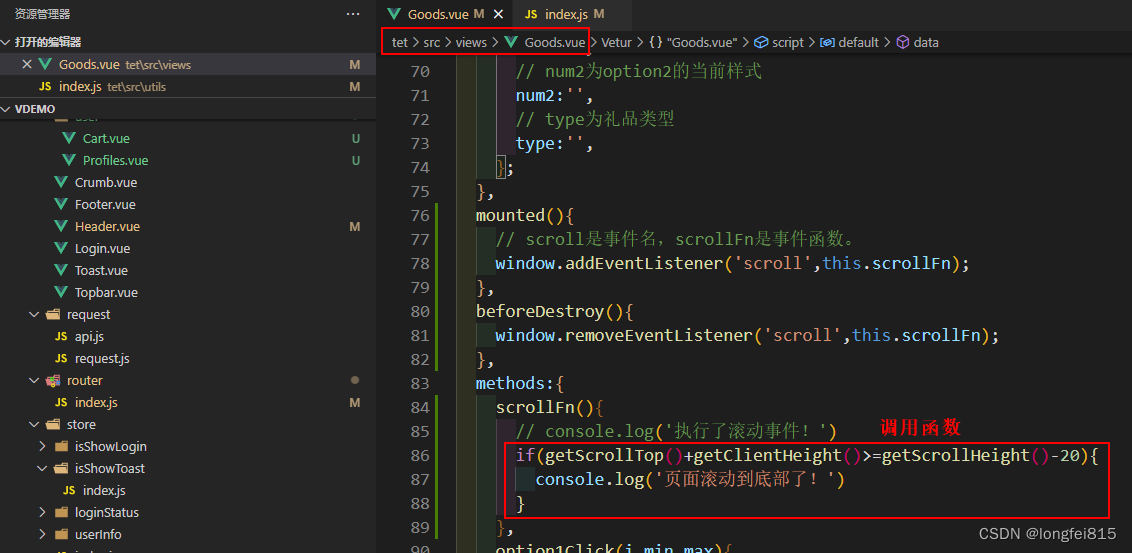This screenshot has height=553, width=1132.
Task: Collapse the store folder
Action: [x=34, y=424]
